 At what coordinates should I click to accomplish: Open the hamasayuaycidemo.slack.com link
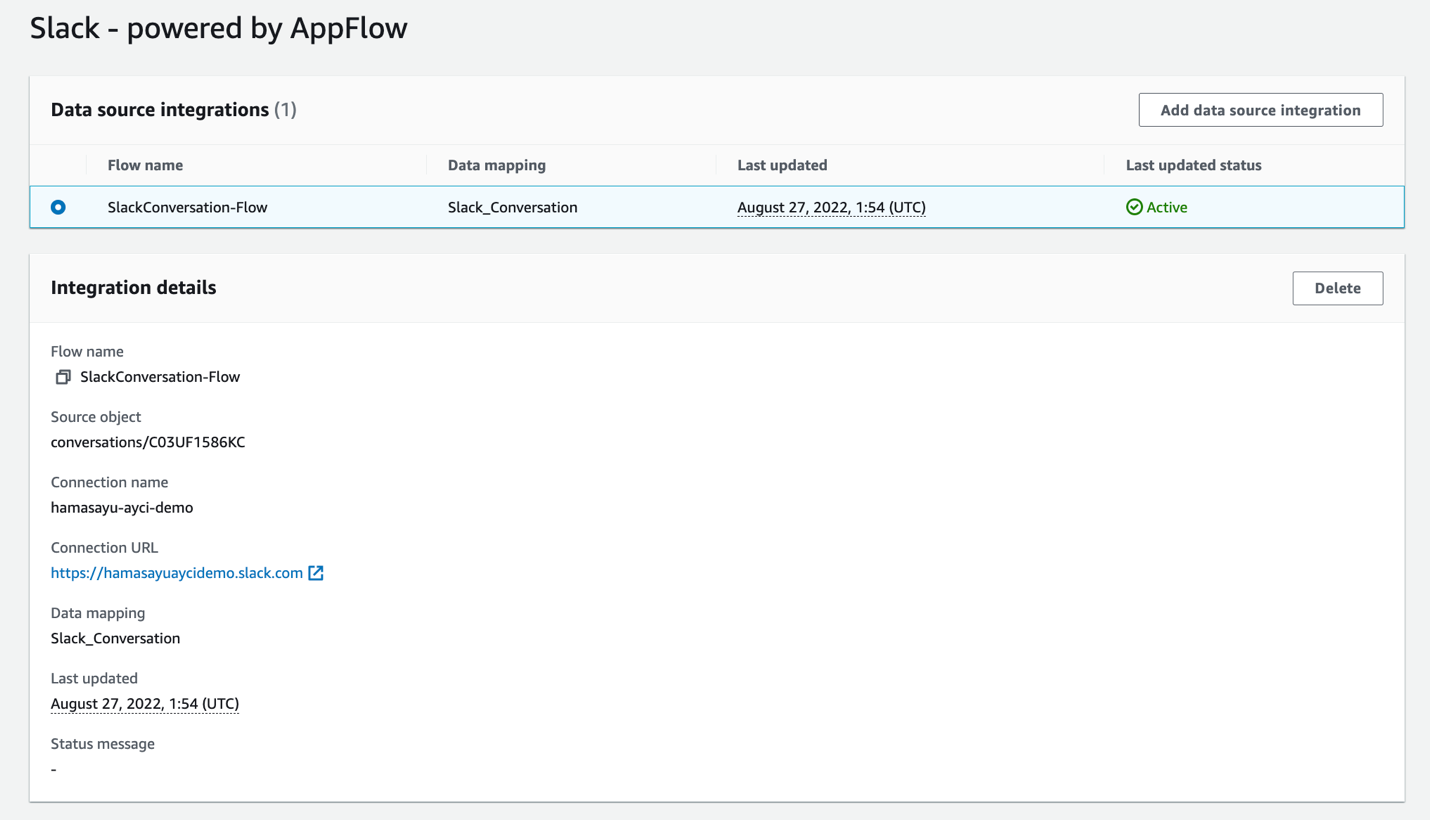(x=177, y=573)
